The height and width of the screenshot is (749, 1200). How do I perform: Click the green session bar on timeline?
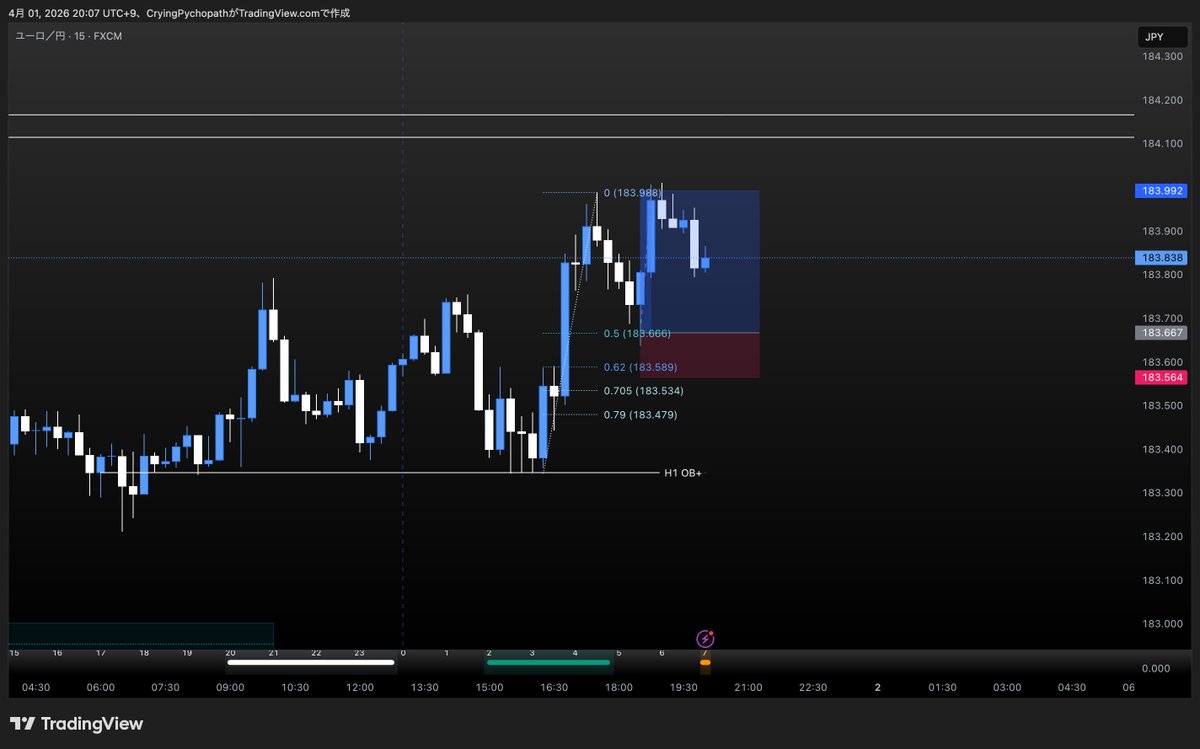coord(548,662)
